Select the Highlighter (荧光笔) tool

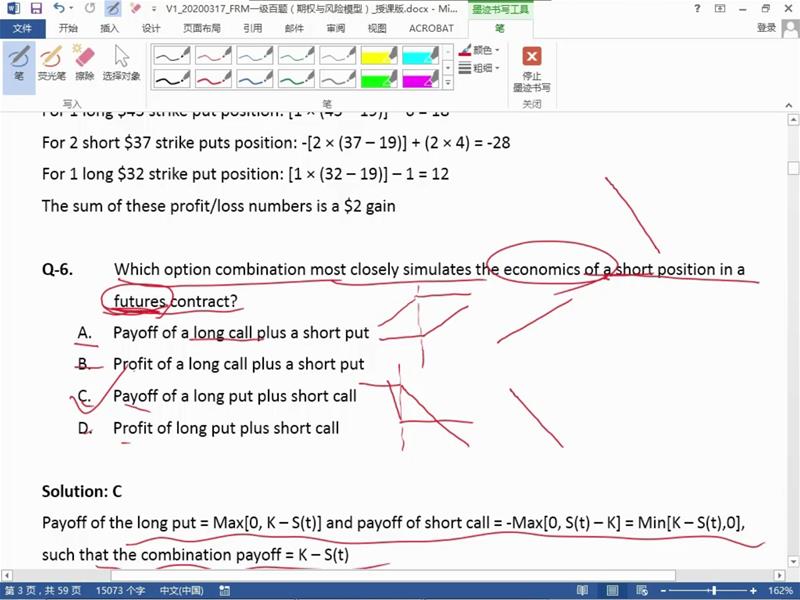[52, 63]
